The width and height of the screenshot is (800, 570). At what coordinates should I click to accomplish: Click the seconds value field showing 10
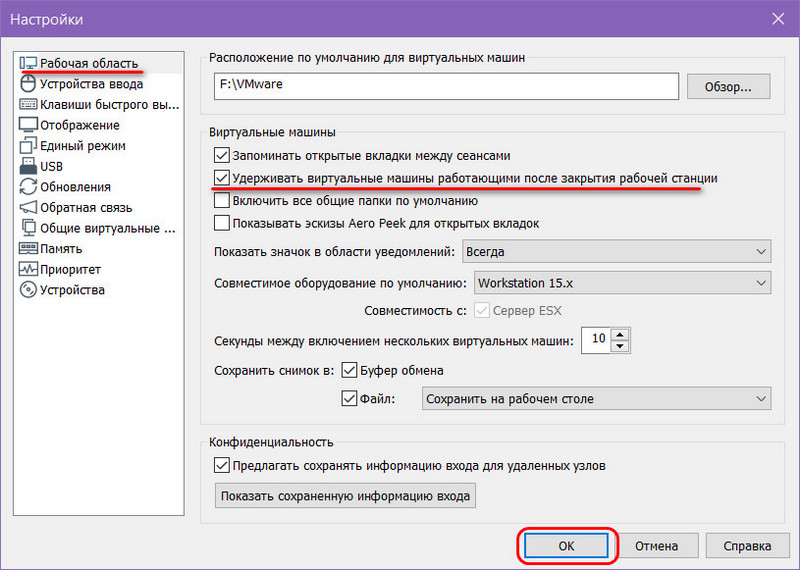click(x=596, y=340)
